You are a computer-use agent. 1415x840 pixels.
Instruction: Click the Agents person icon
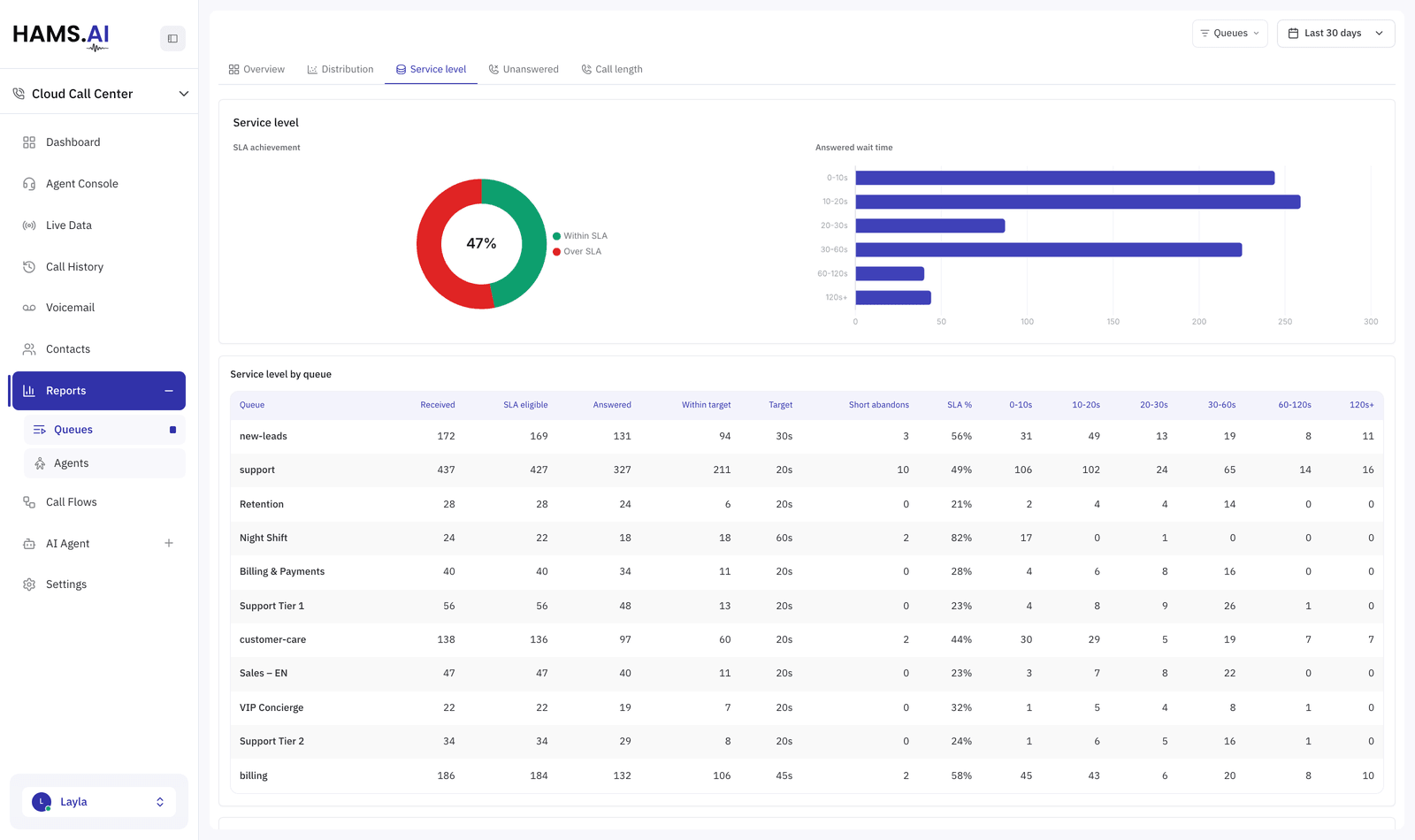[x=40, y=463]
